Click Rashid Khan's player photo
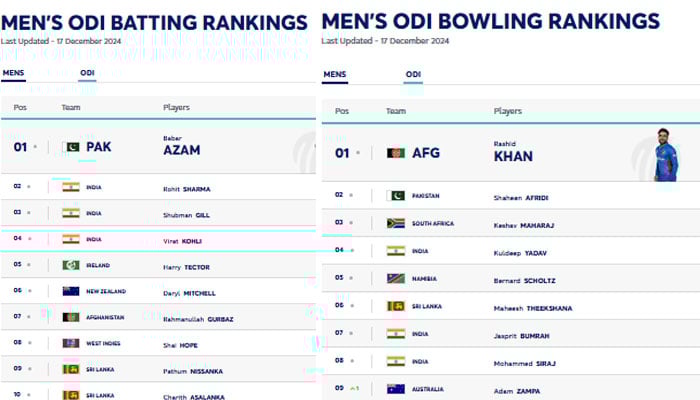 point(665,155)
